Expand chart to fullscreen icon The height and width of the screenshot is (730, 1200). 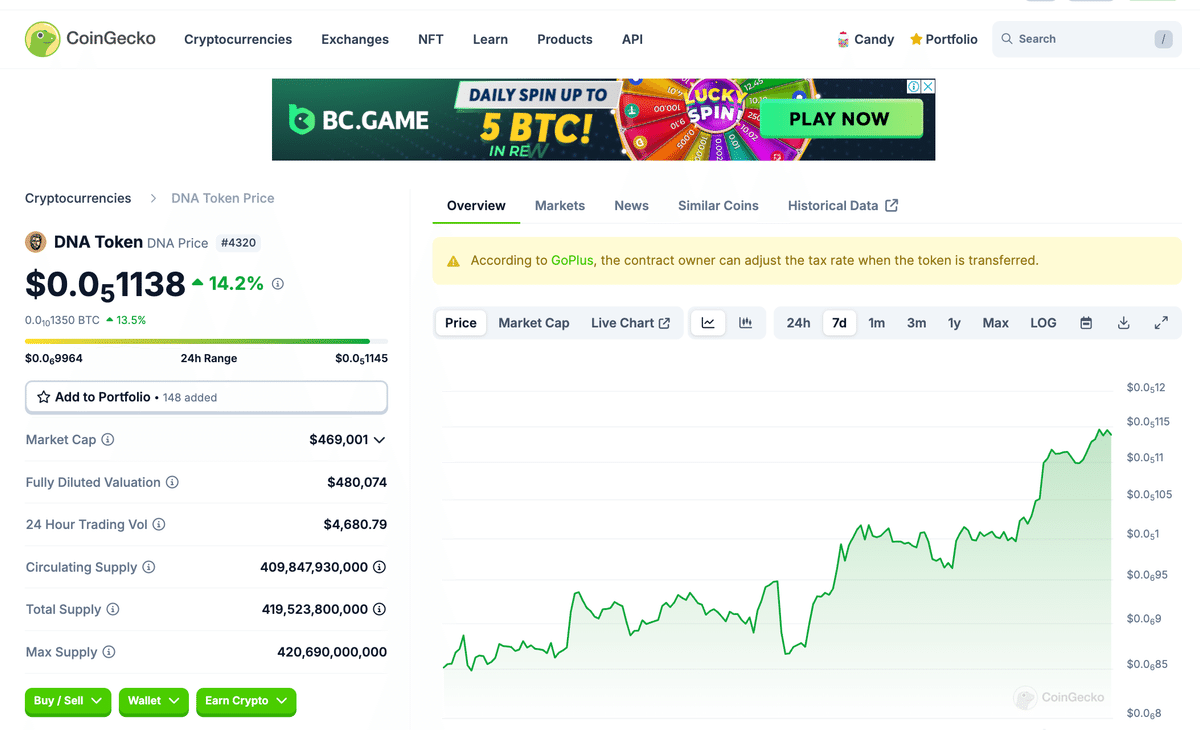tap(1161, 323)
